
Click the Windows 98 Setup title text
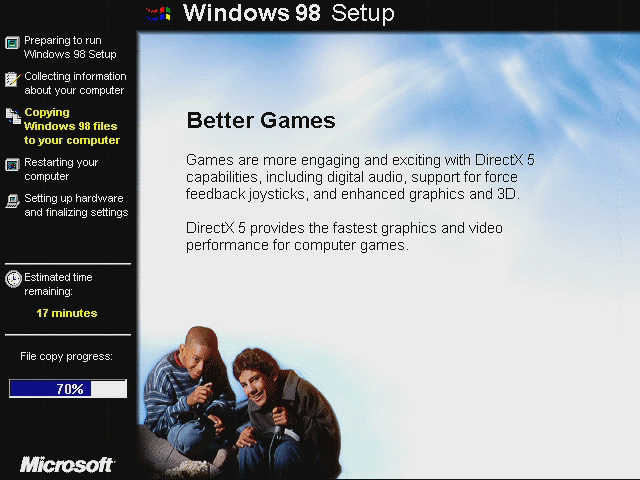pos(289,13)
